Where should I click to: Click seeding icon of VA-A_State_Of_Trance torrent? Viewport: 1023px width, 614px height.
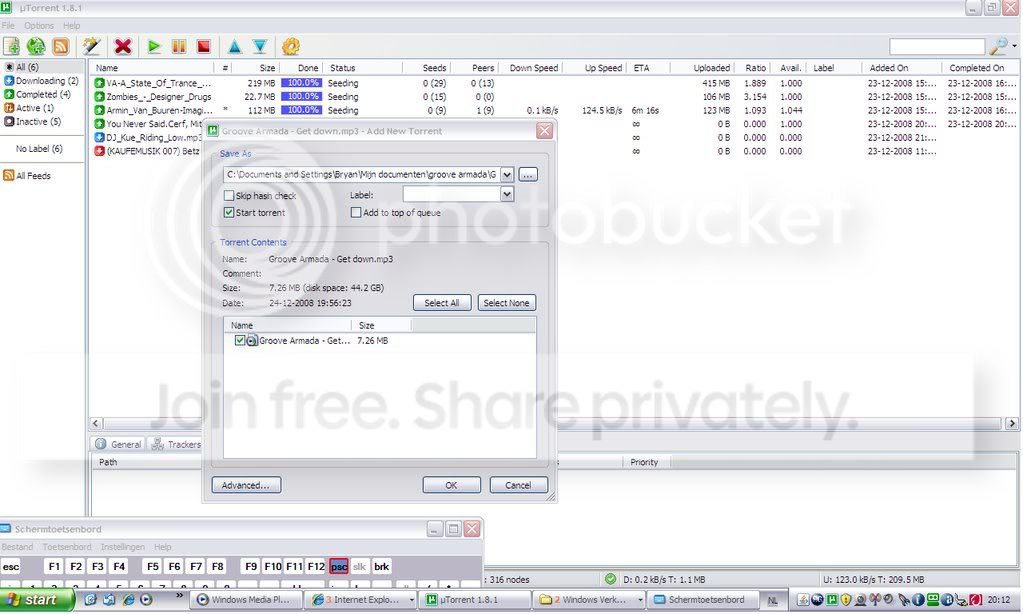click(99, 84)
